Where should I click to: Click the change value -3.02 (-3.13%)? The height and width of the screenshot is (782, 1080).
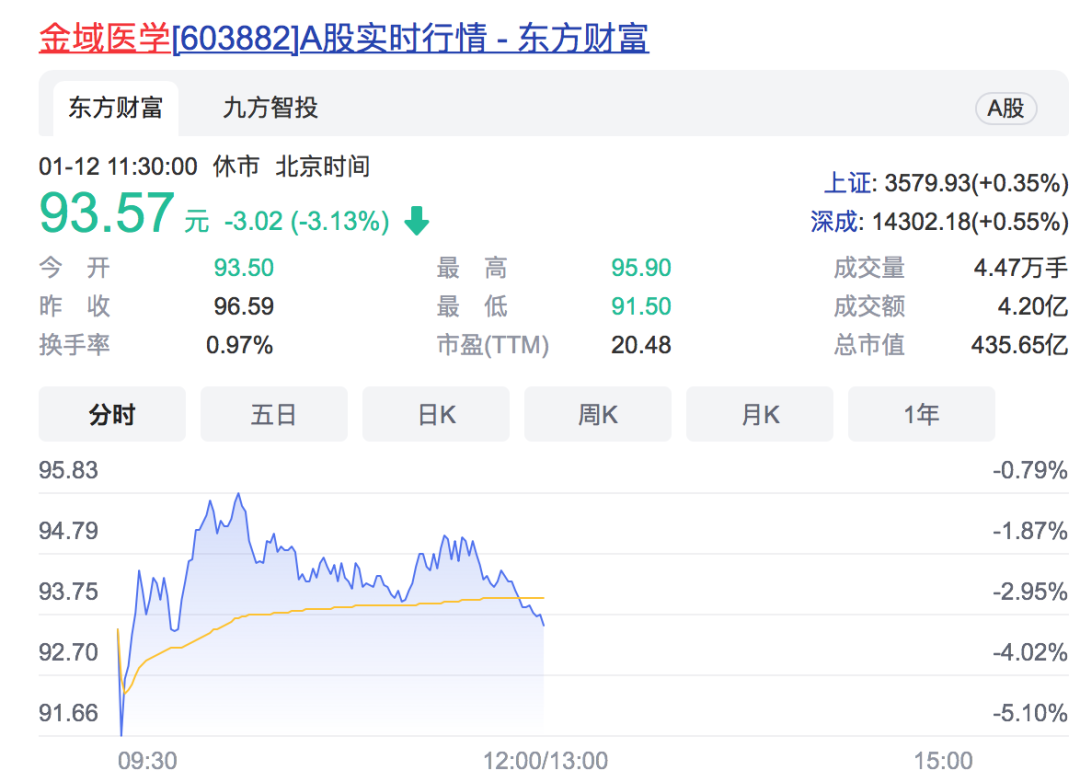point(307,221)
